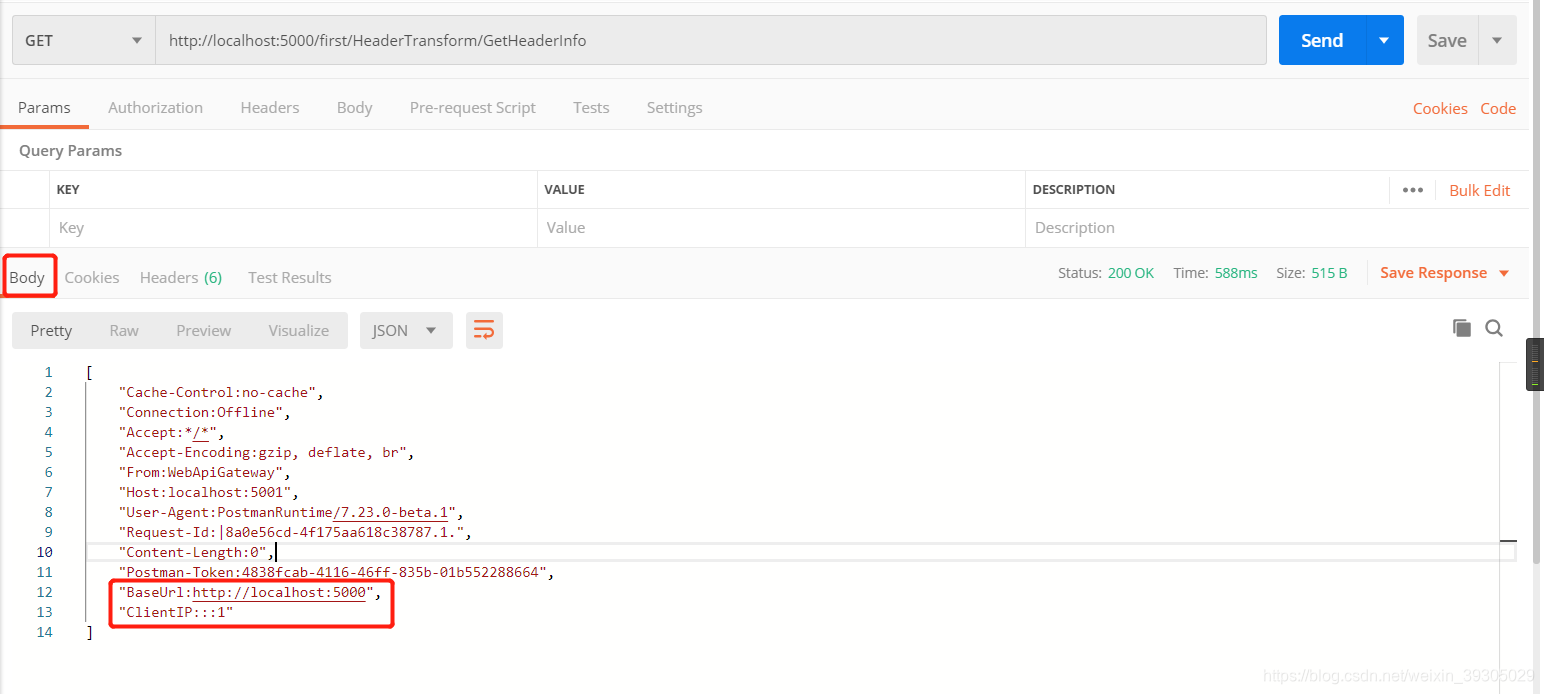Click the Postman-Token line
This screenshot has width=1544, height=694.
coord(336,572)
